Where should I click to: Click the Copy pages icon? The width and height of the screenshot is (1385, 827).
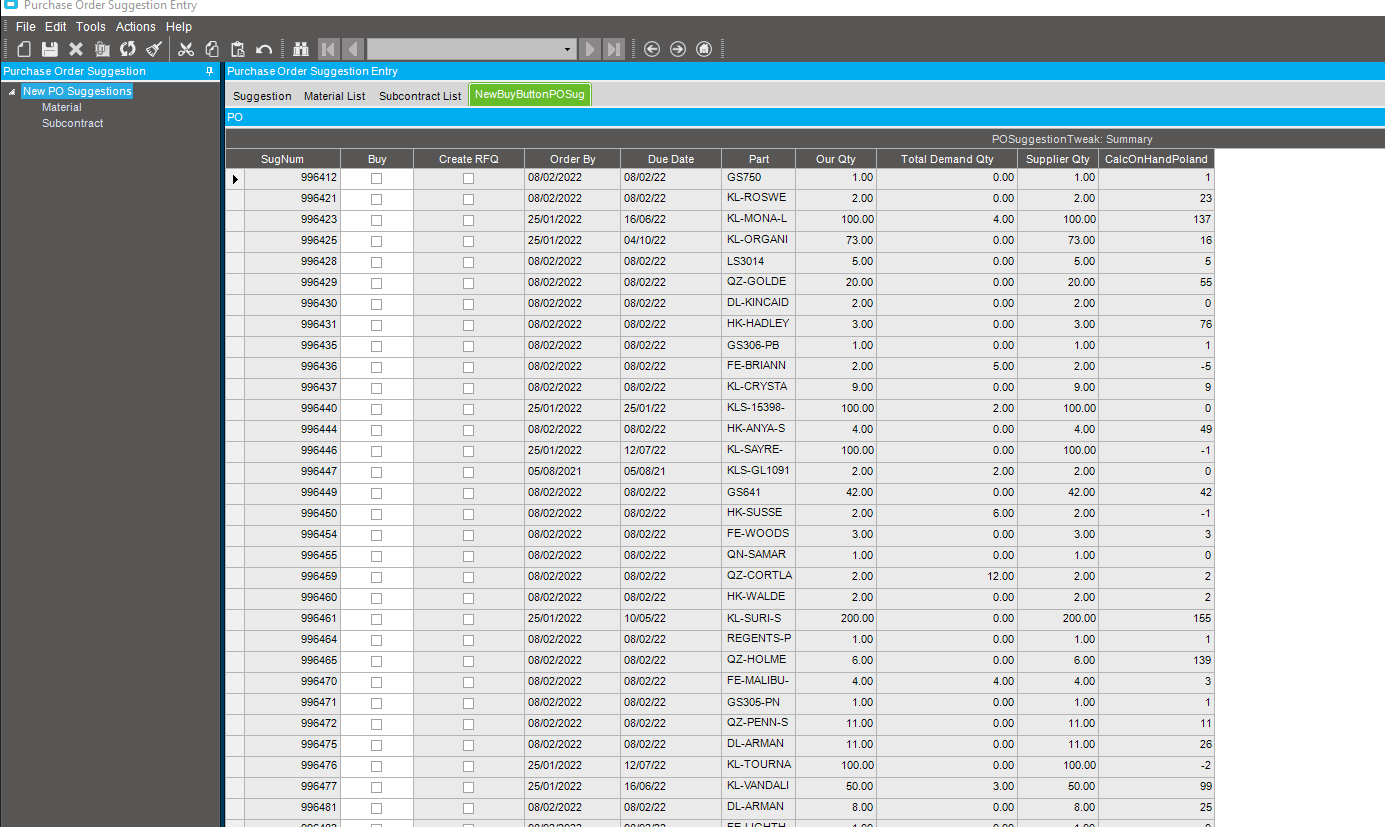212,49
